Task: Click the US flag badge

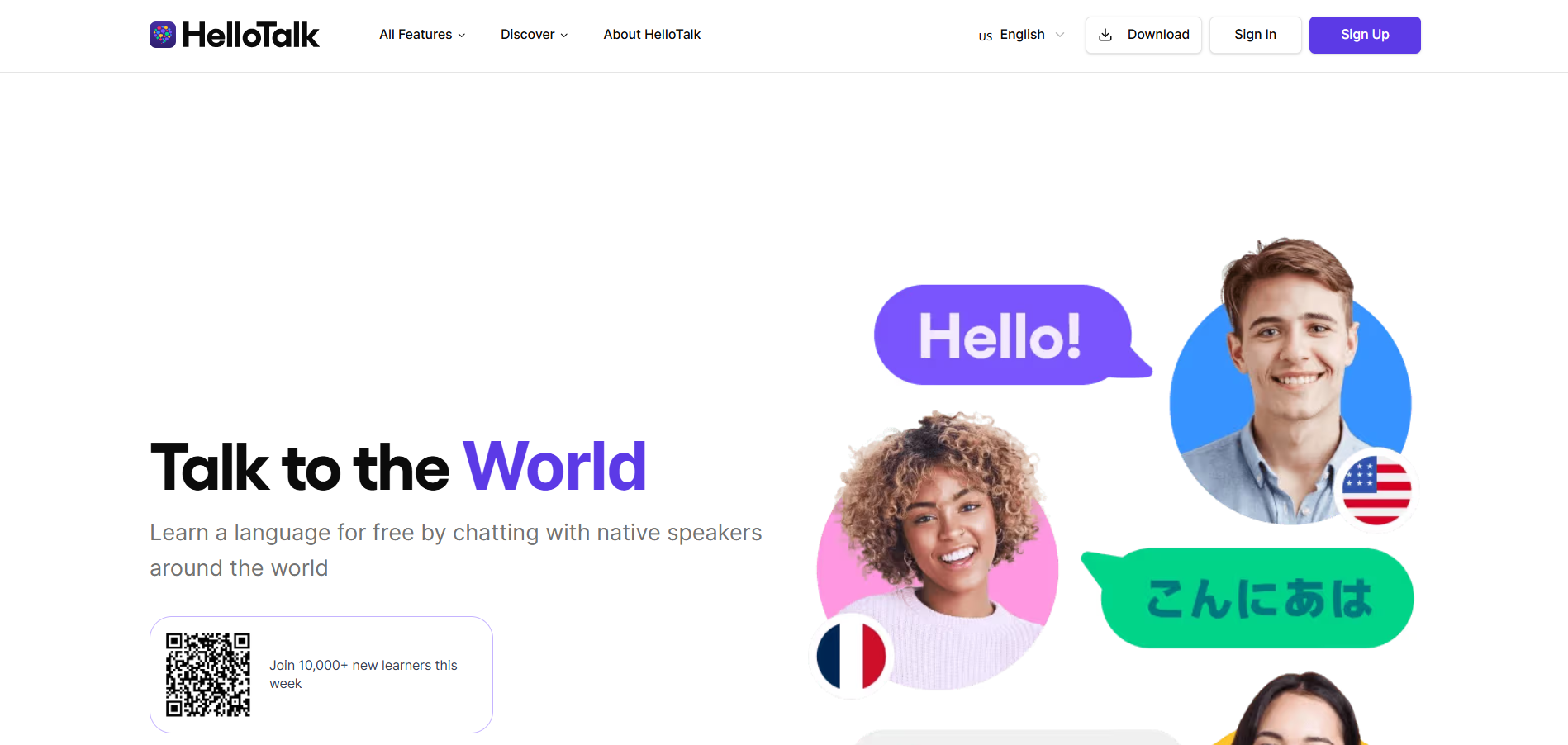Action: tap(1376, 490)
